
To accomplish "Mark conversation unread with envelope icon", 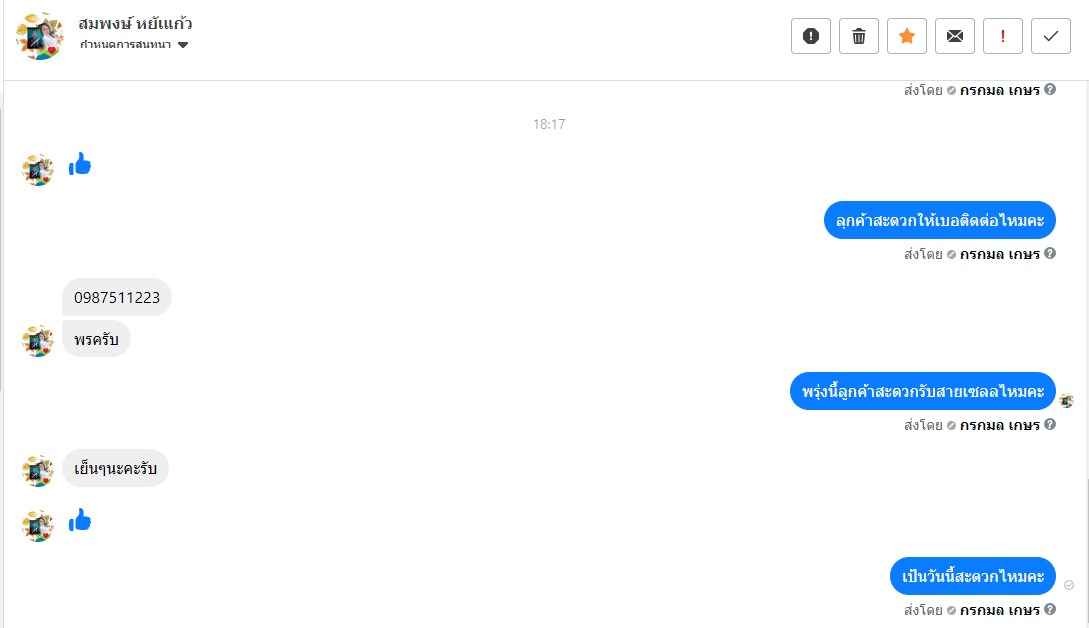I will coord(955,36).
